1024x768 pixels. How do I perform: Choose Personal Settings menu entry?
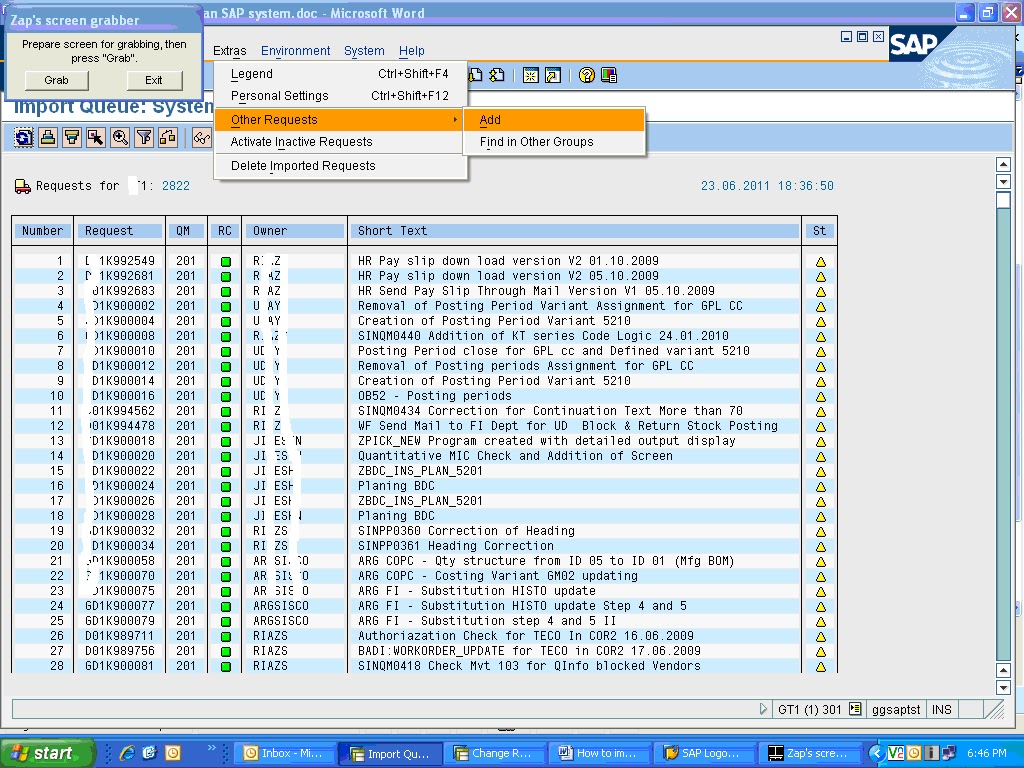(x=340, y=96)
